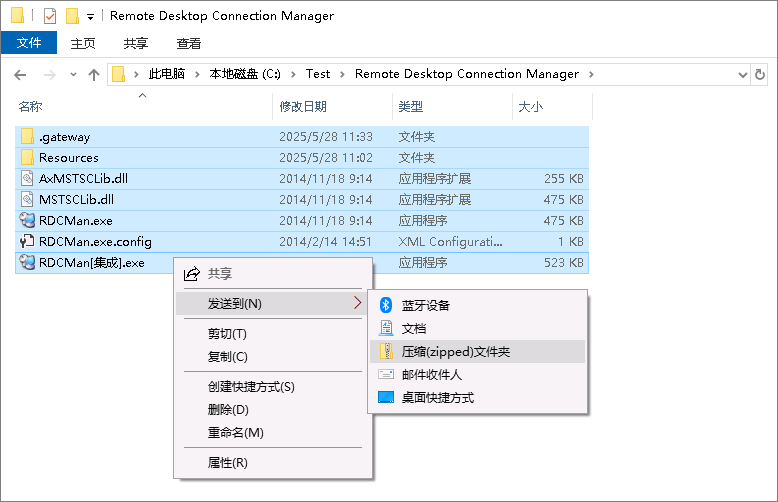This screenshot has height=502, width=778.
Task: Click the zipped folder icon
Action: pos(386,351)
